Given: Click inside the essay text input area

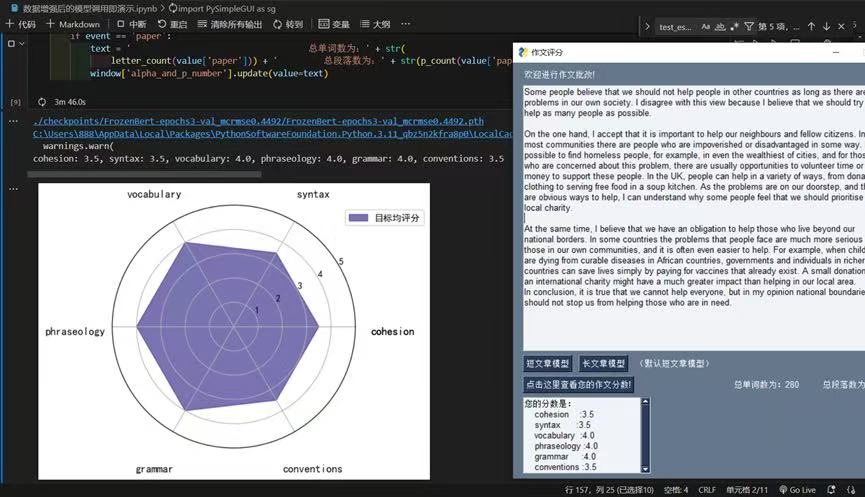Looking at the screenshot, I should [694, 218].
